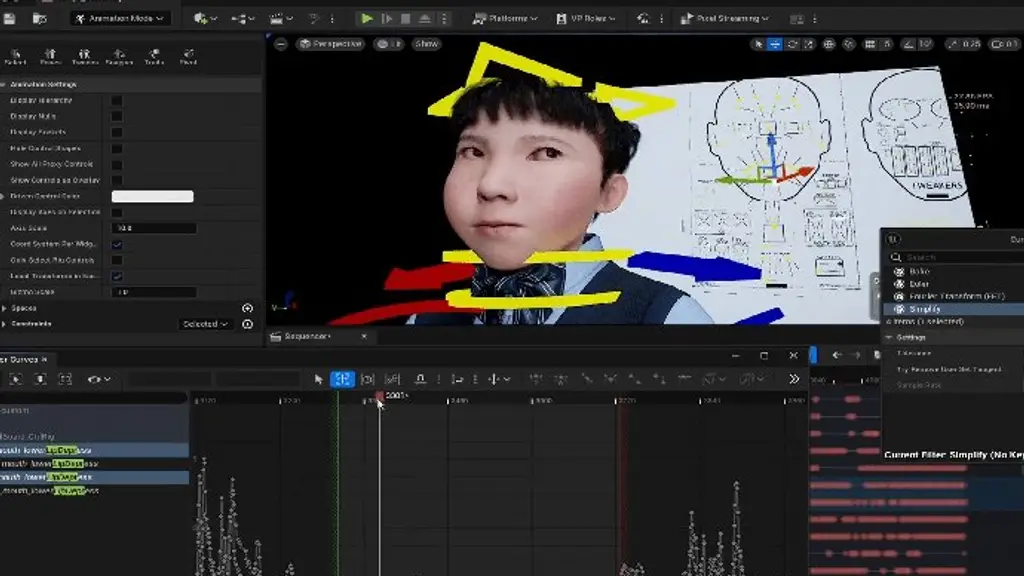The width and height of the screenshot is (1024, 576).
Task: Toggle the Display Nulls checkbox
Action: click(117, 116)
